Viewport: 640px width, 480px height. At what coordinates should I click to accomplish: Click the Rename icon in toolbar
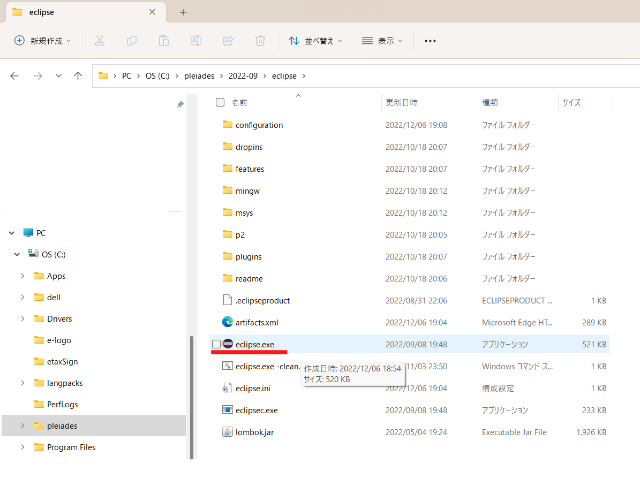pos(196,41)
